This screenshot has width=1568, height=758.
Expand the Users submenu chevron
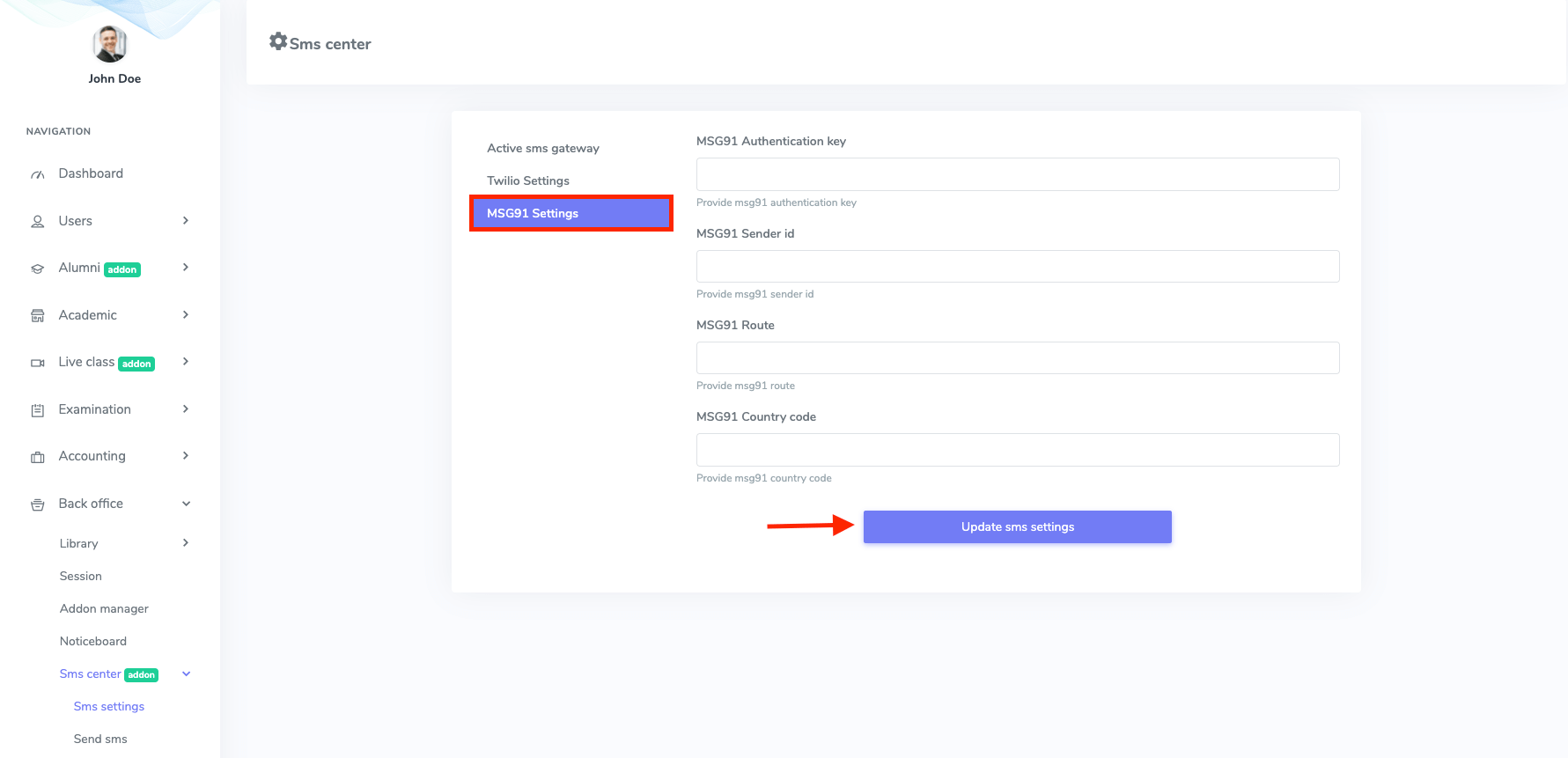186,221
